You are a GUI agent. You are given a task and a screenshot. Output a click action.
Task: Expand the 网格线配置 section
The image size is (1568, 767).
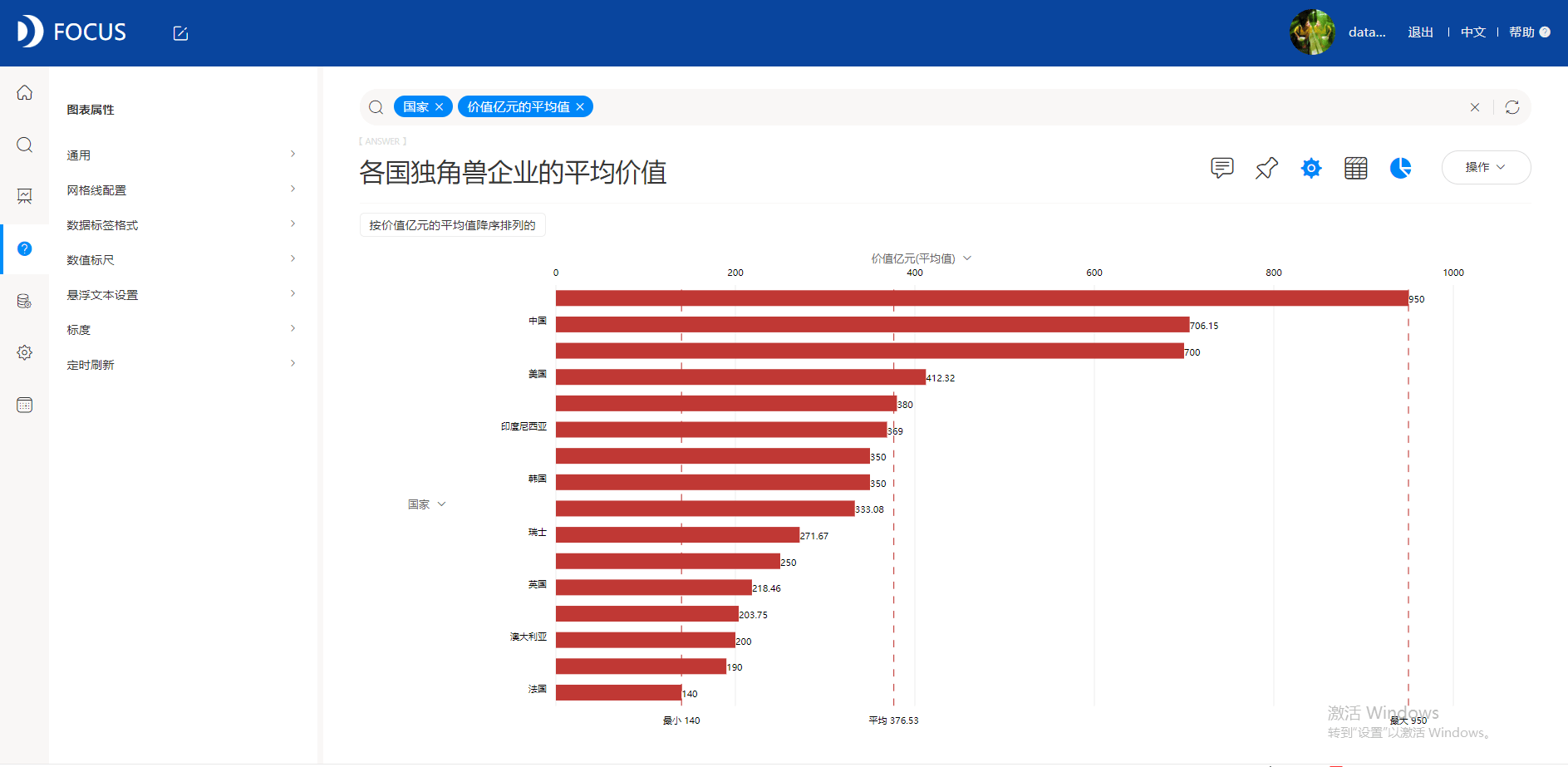coord(181,190)
